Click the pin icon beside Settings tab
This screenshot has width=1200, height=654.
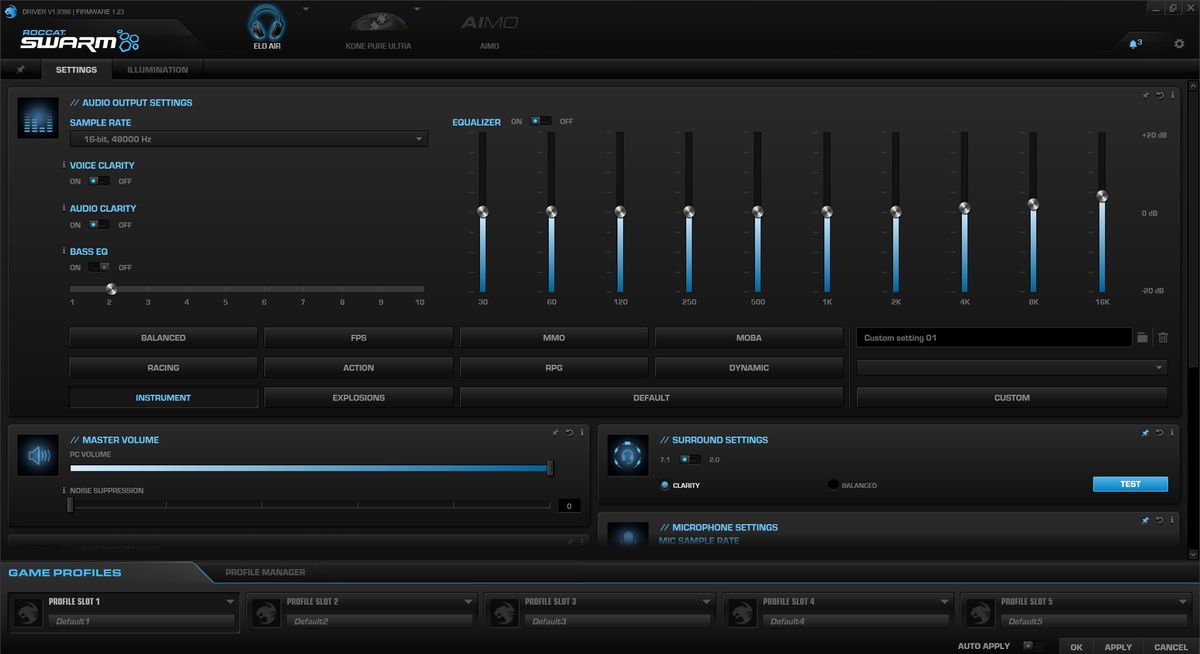20,70
